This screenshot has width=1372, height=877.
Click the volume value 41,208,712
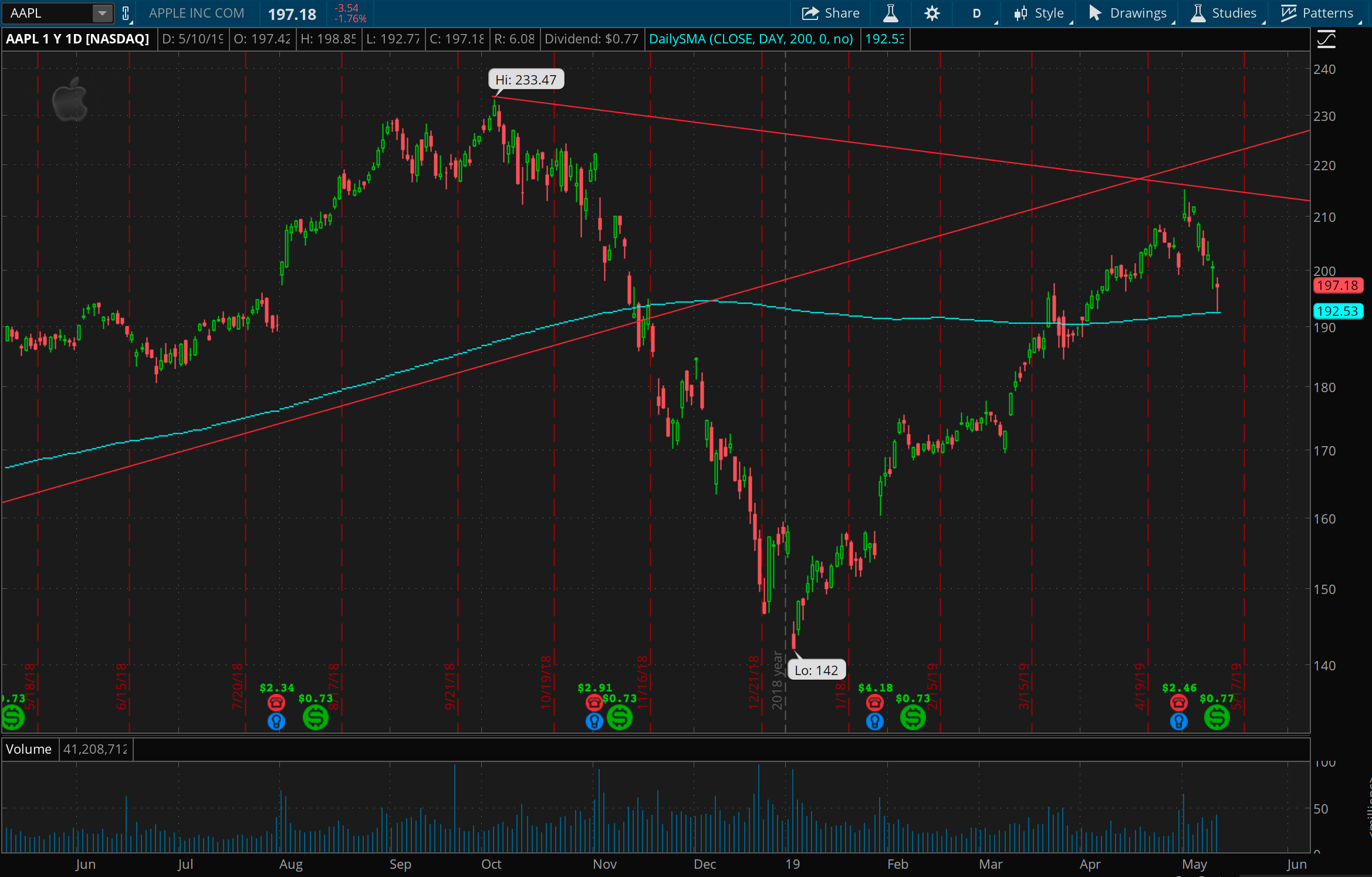(x=95, y=749)
